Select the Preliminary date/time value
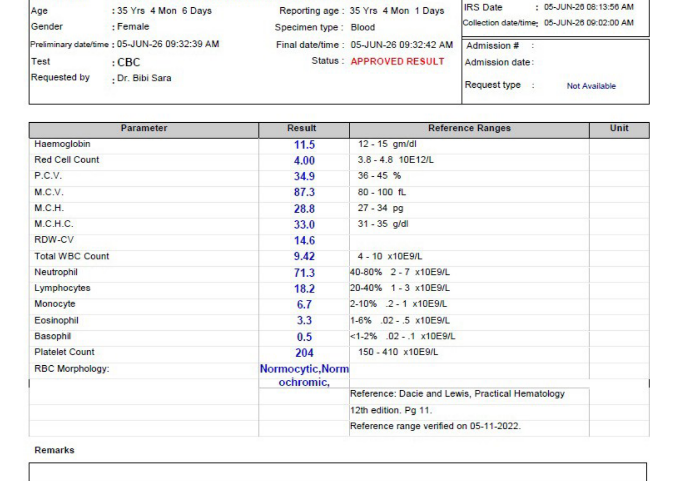This screenshot has width=674, height=481. coord(168,44)
